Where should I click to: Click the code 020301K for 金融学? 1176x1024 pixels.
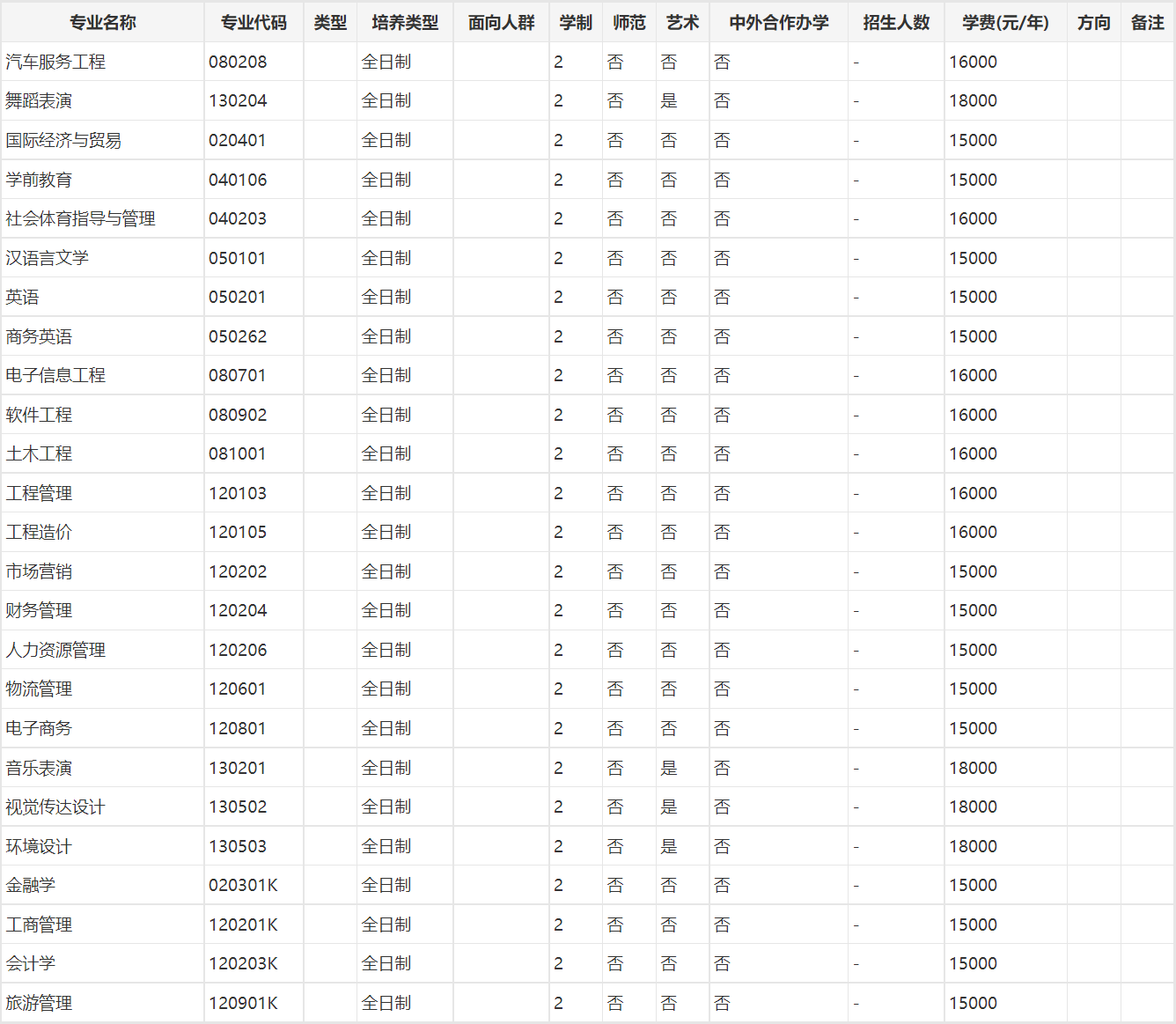tap(243, 886)
